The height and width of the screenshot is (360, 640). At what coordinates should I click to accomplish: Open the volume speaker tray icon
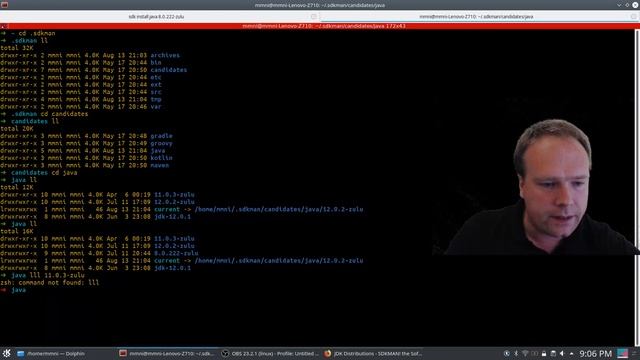point(562,353)
